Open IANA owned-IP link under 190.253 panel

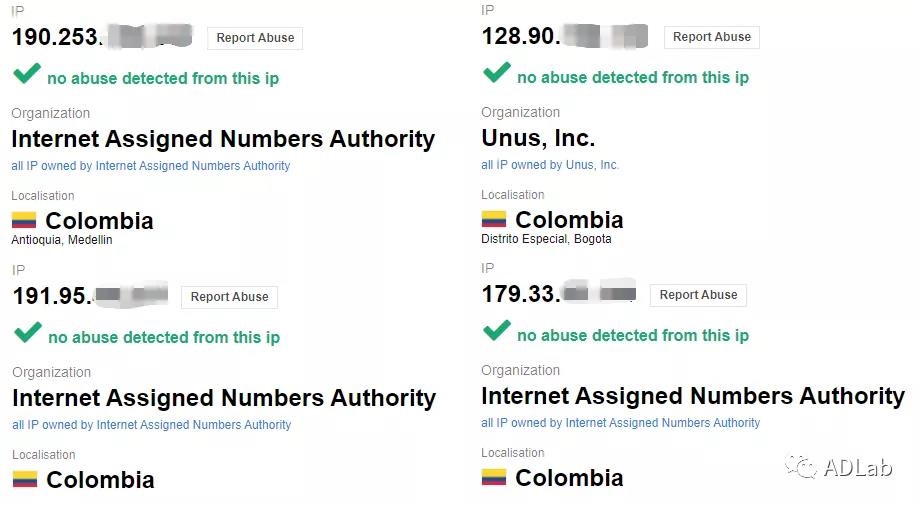151,166
